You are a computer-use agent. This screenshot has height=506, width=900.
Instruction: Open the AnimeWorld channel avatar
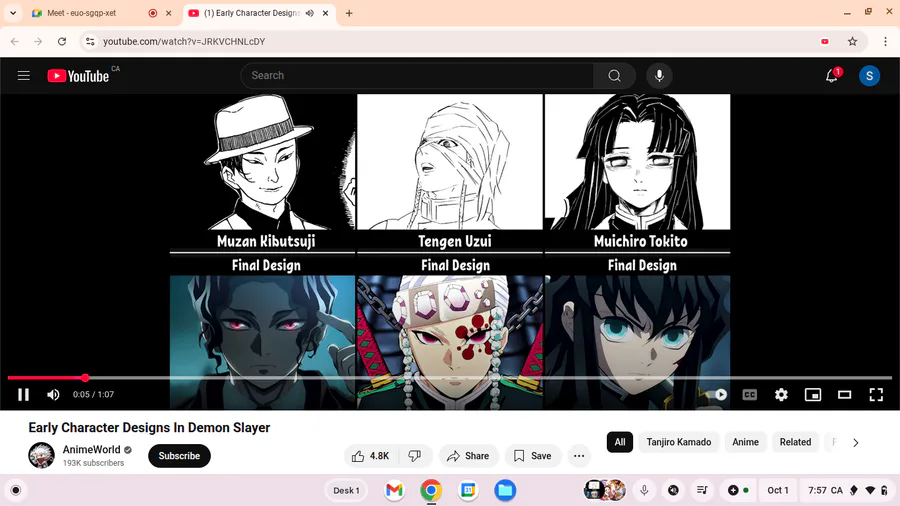41,456
